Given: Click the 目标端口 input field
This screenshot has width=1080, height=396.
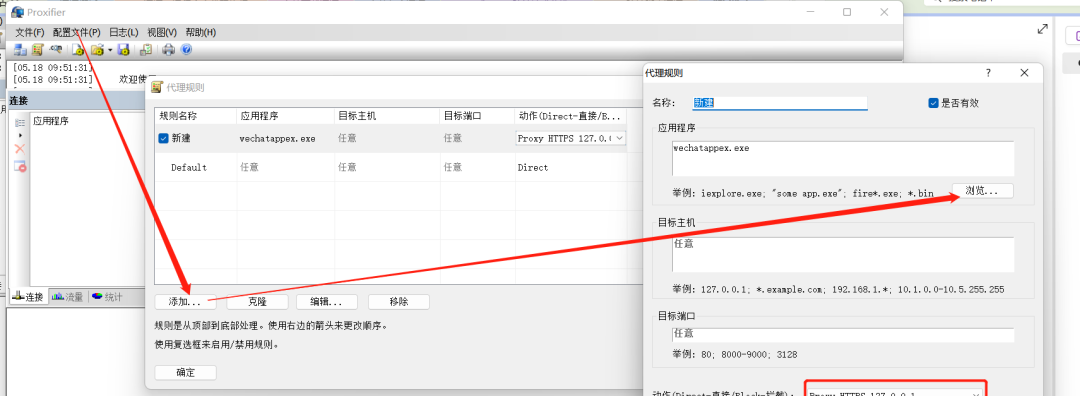Looking at the screenshot, I should pyautogui.click(x=843, y=334).
